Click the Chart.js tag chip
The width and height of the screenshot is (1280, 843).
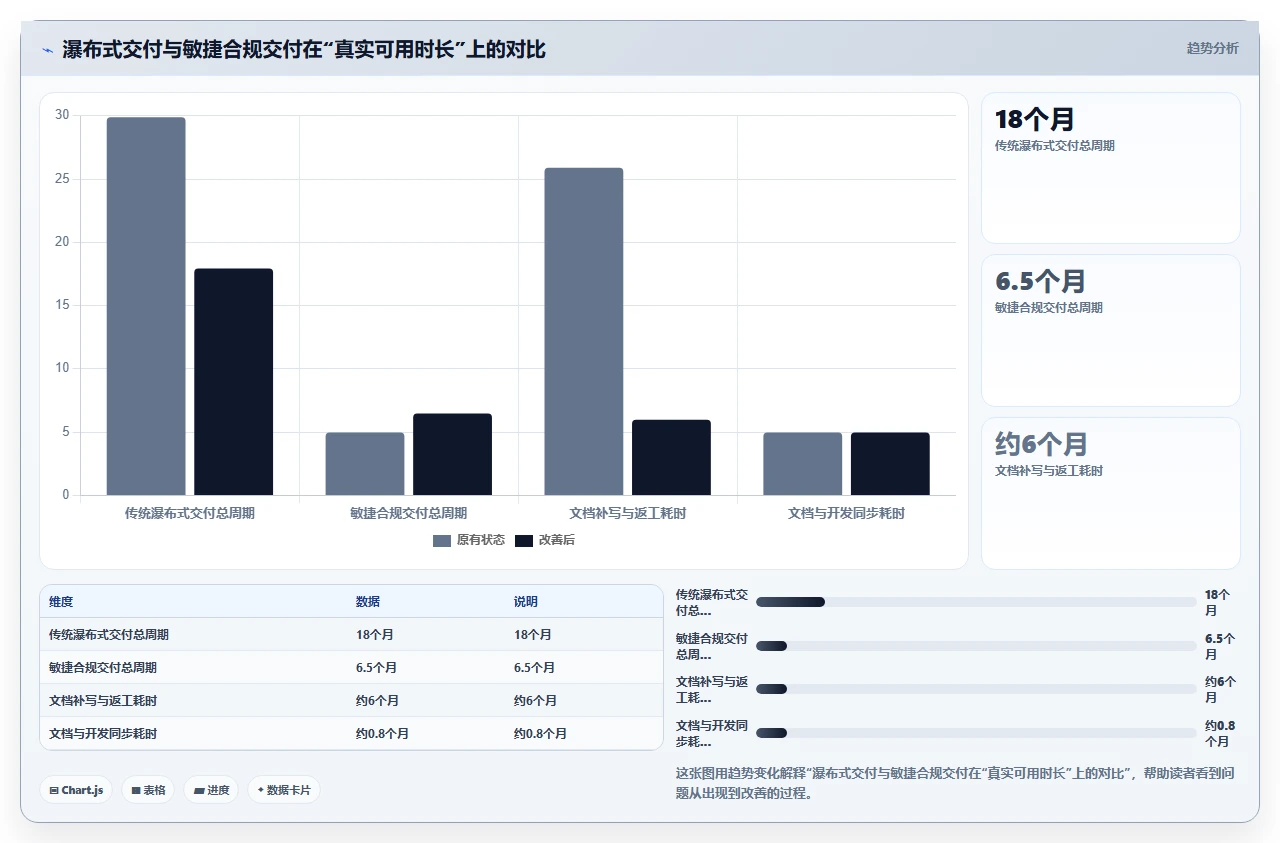(77, 790)
